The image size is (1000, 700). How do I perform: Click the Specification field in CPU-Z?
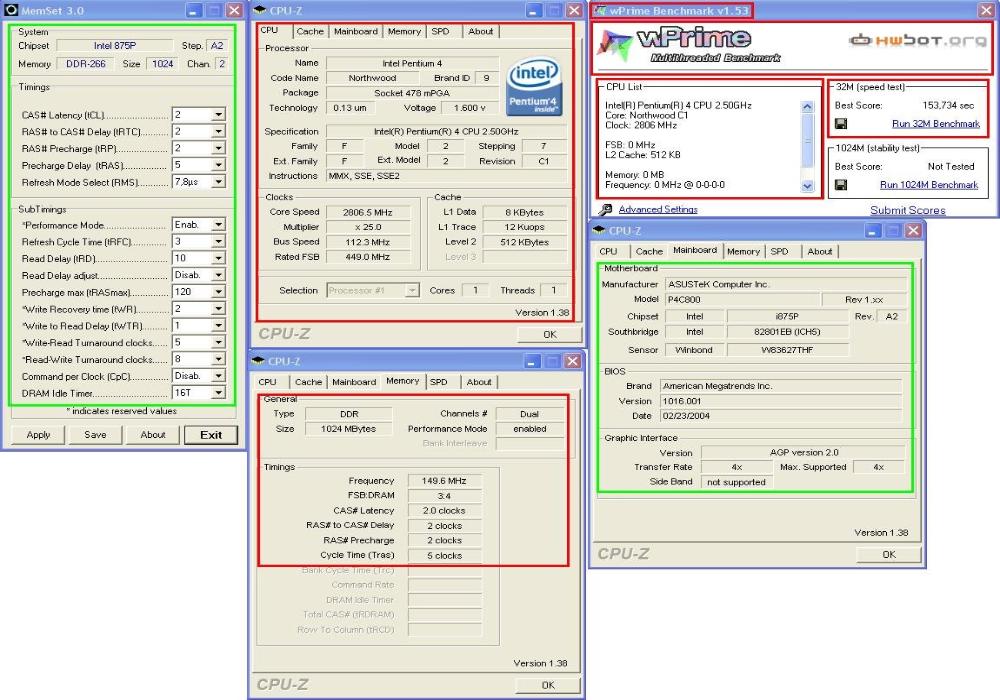click(x=446, y=131)
